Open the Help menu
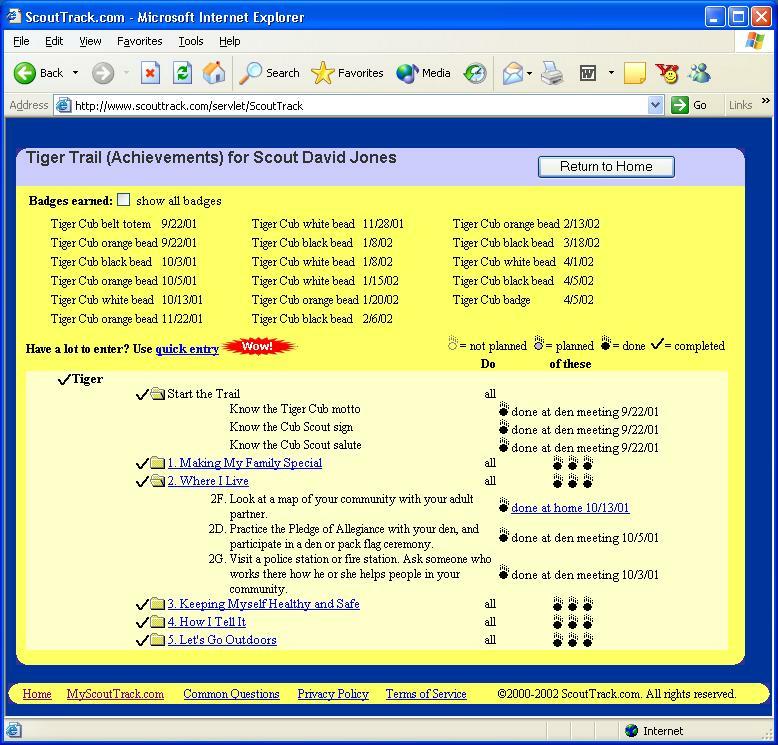This screenshot has width=778, height=745. 229,41
